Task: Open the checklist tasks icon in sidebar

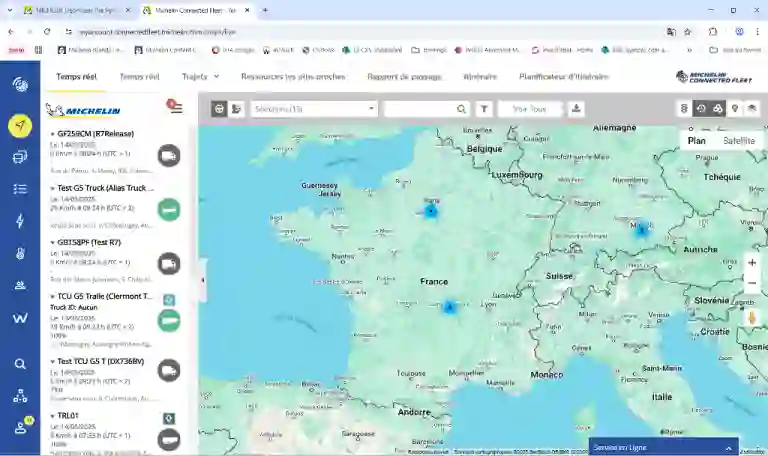Action: [20, 189]
